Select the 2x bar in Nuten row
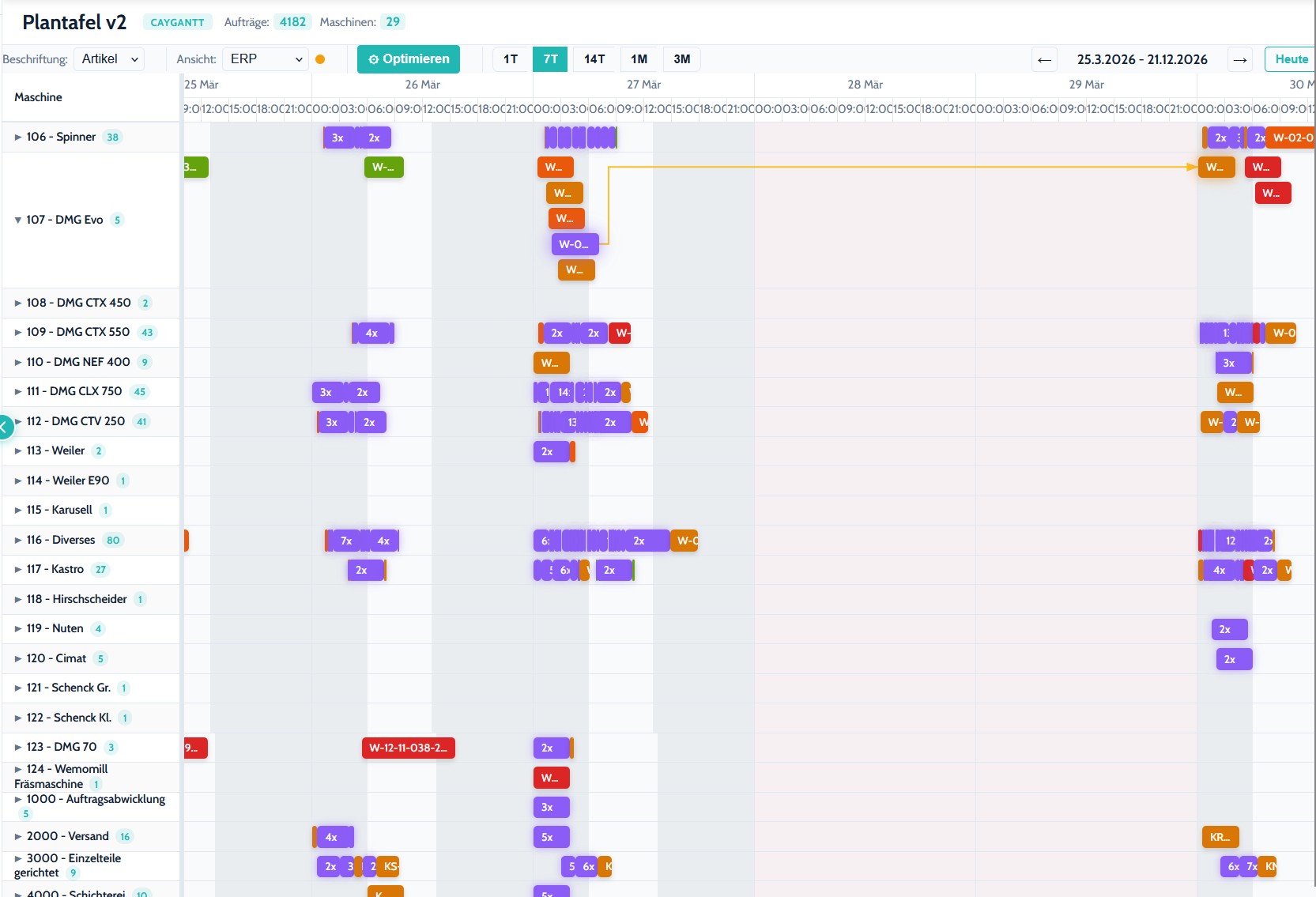 [x=1229, y=629]
